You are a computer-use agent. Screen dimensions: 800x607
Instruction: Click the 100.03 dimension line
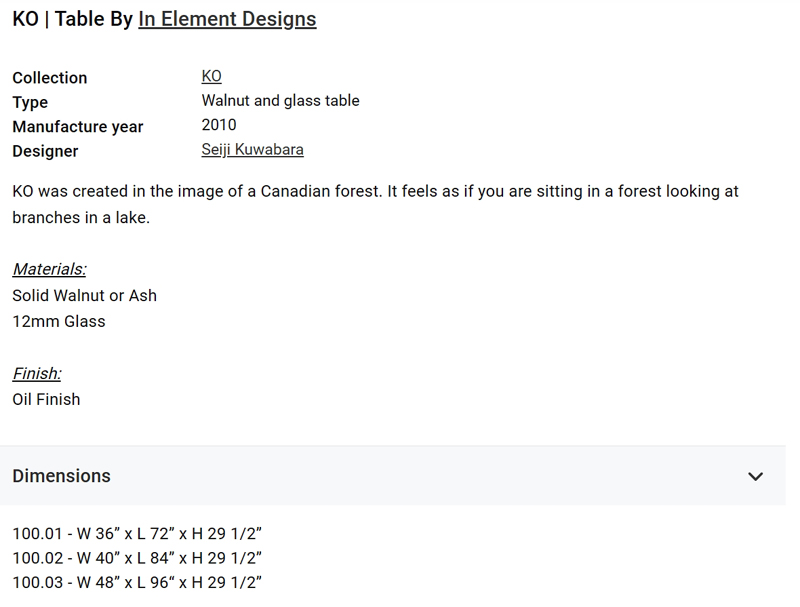(137, 583)
